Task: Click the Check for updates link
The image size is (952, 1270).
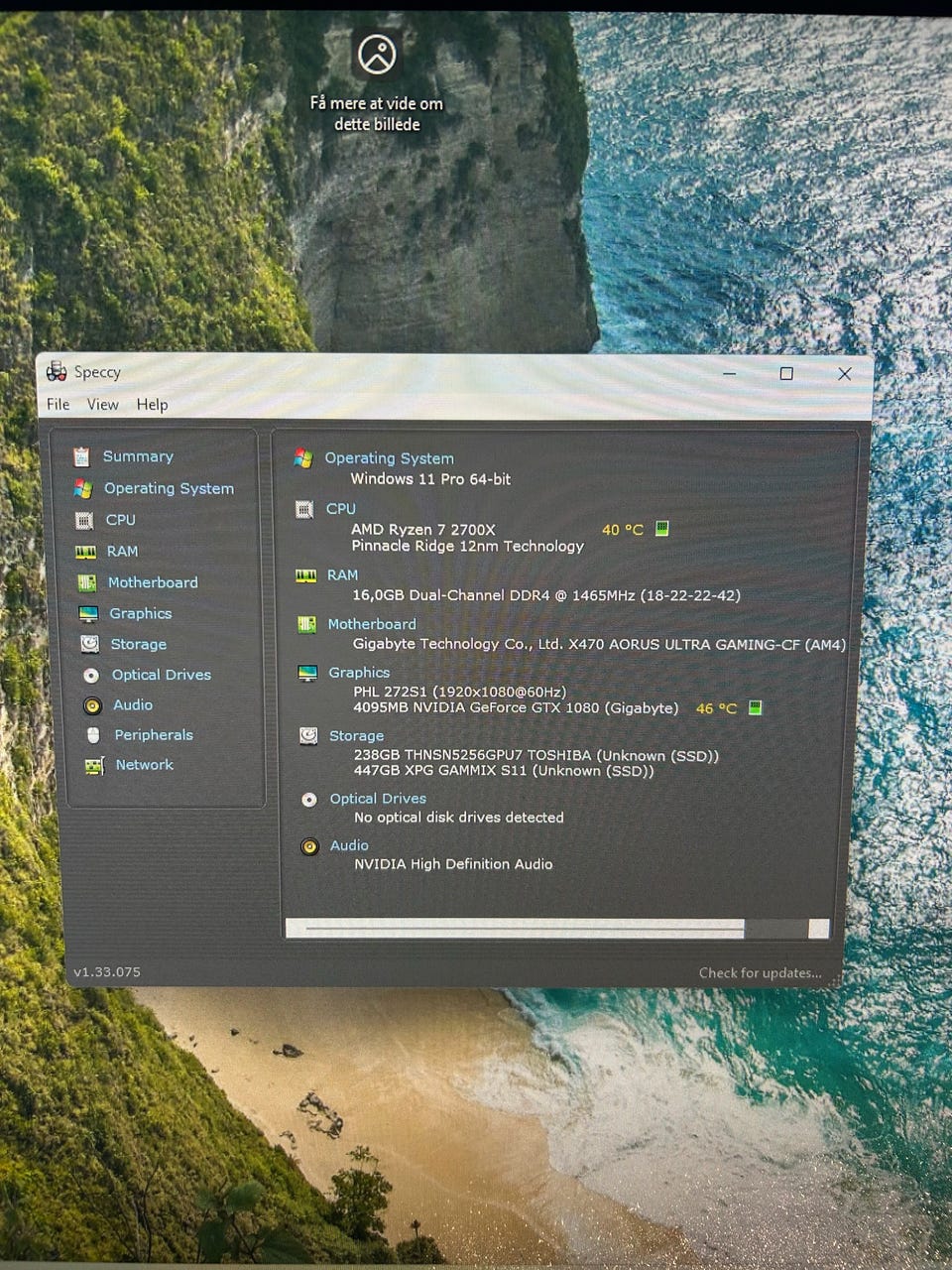Action: coord(760,973)
